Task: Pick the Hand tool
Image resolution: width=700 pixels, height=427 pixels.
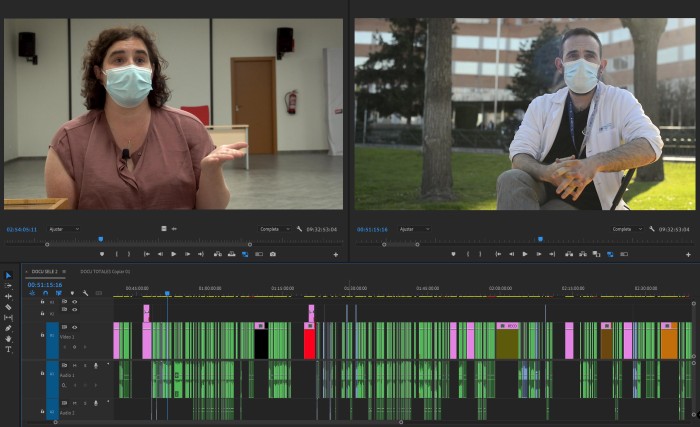Action: [8, 339]
